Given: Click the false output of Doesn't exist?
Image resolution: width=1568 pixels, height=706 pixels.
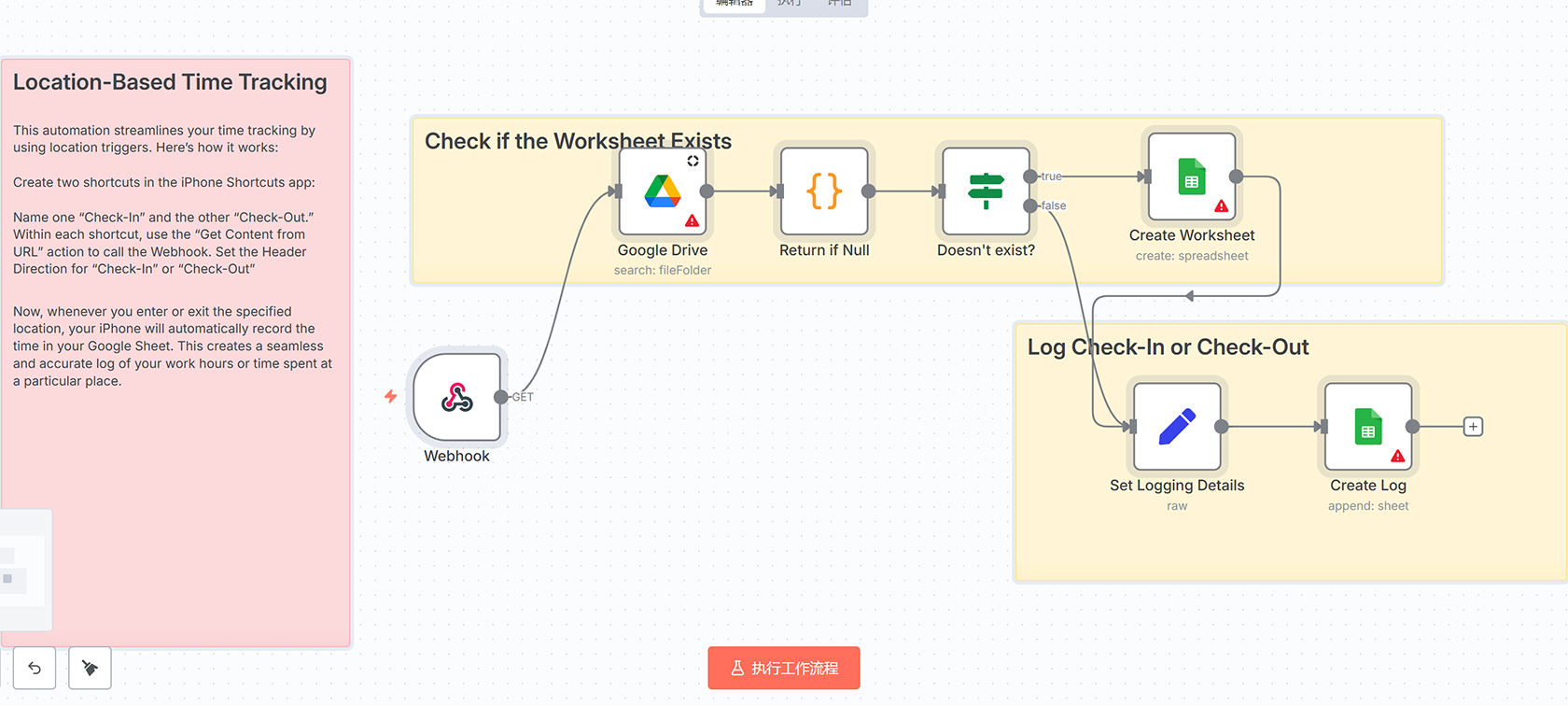Looking at the screenshot, I should (x=1030, y=205).
